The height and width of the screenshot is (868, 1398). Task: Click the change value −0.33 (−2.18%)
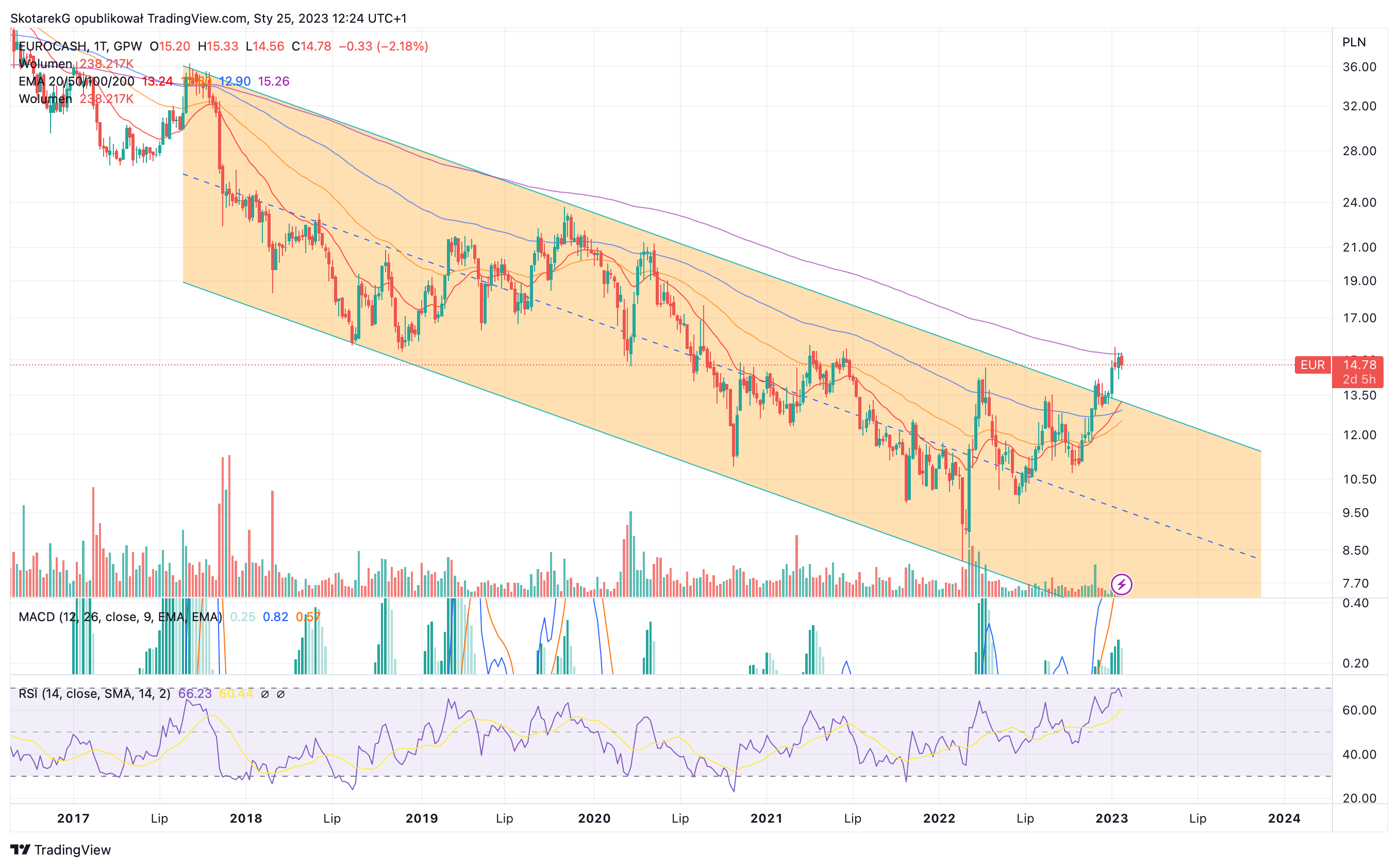[x=383, y=46]
